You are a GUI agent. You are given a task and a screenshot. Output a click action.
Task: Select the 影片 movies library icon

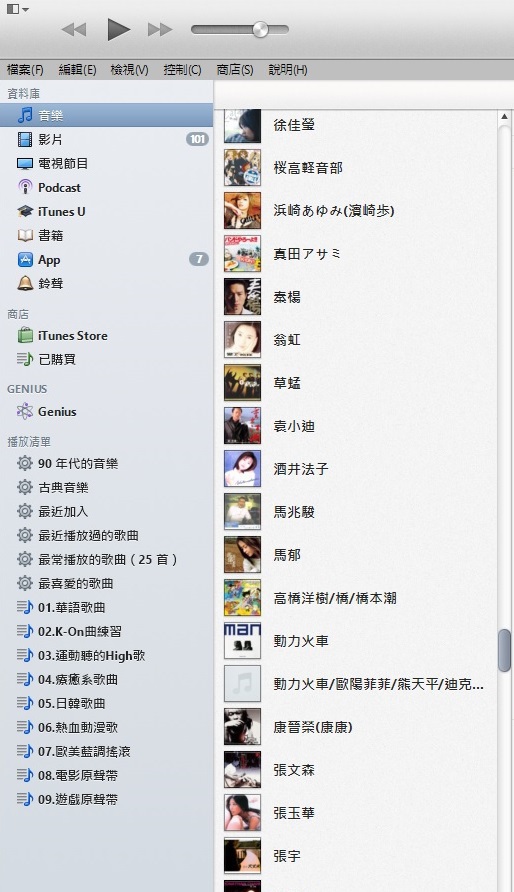[25, 139]
